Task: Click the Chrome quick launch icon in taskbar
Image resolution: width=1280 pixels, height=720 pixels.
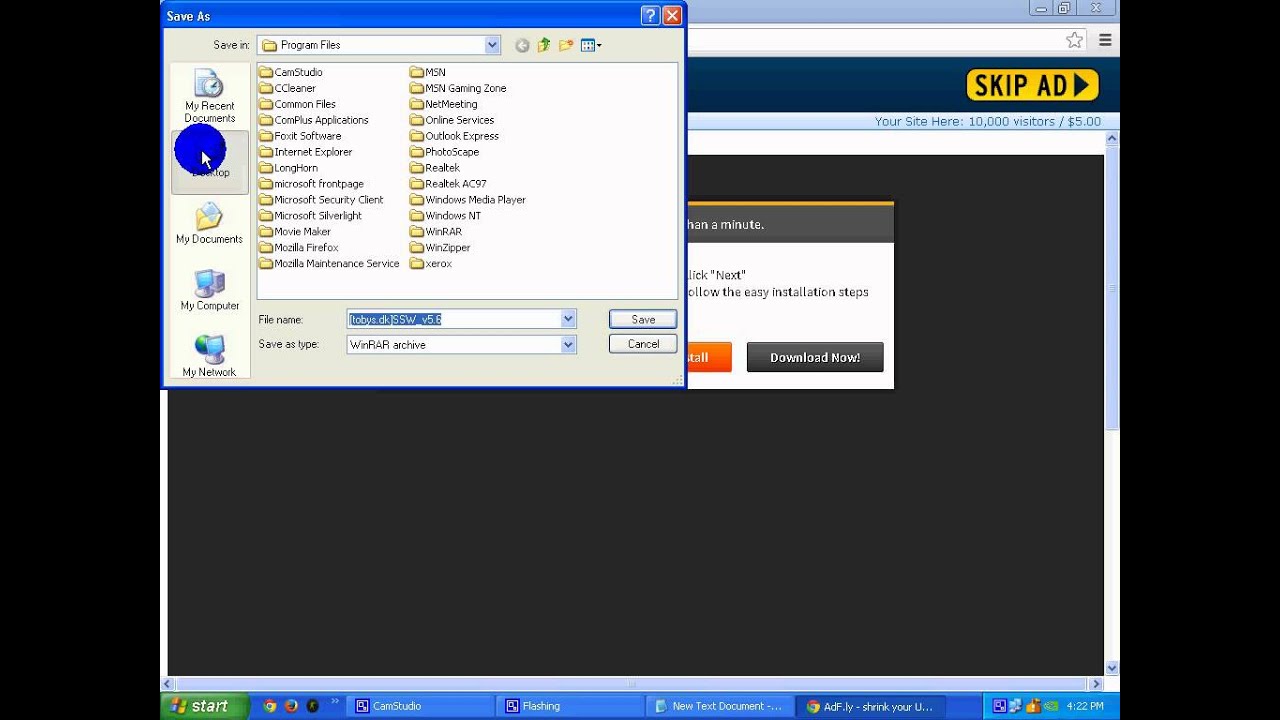Action: coord(270,706)
